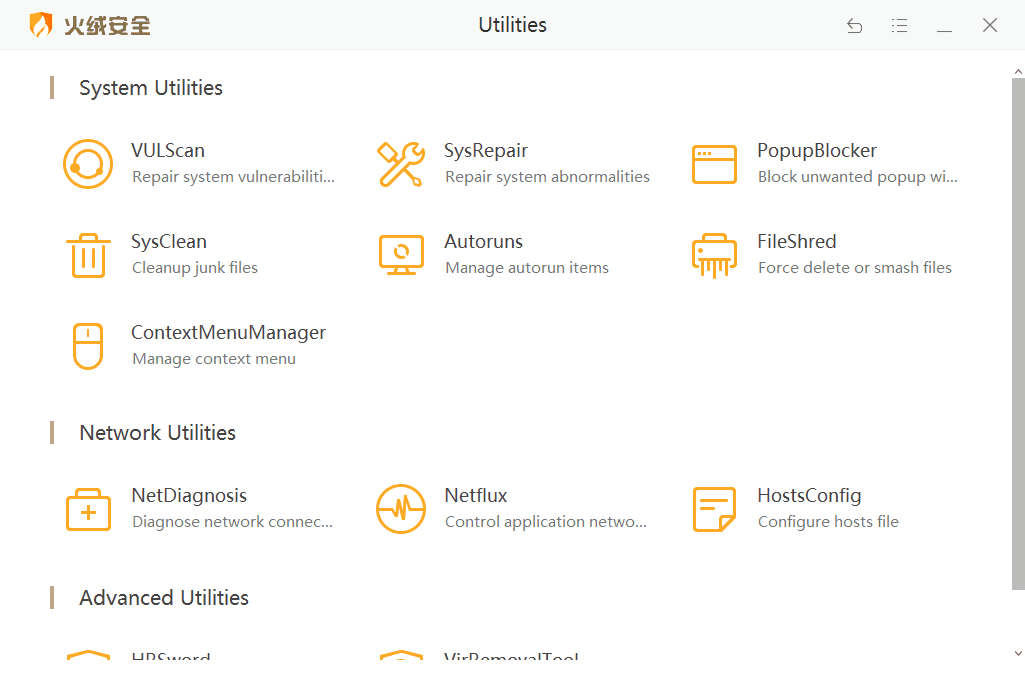Viewport: 1025px width, 675px height.
Task: Click the "Manage autorun items" label
Action: pos(527,268)
